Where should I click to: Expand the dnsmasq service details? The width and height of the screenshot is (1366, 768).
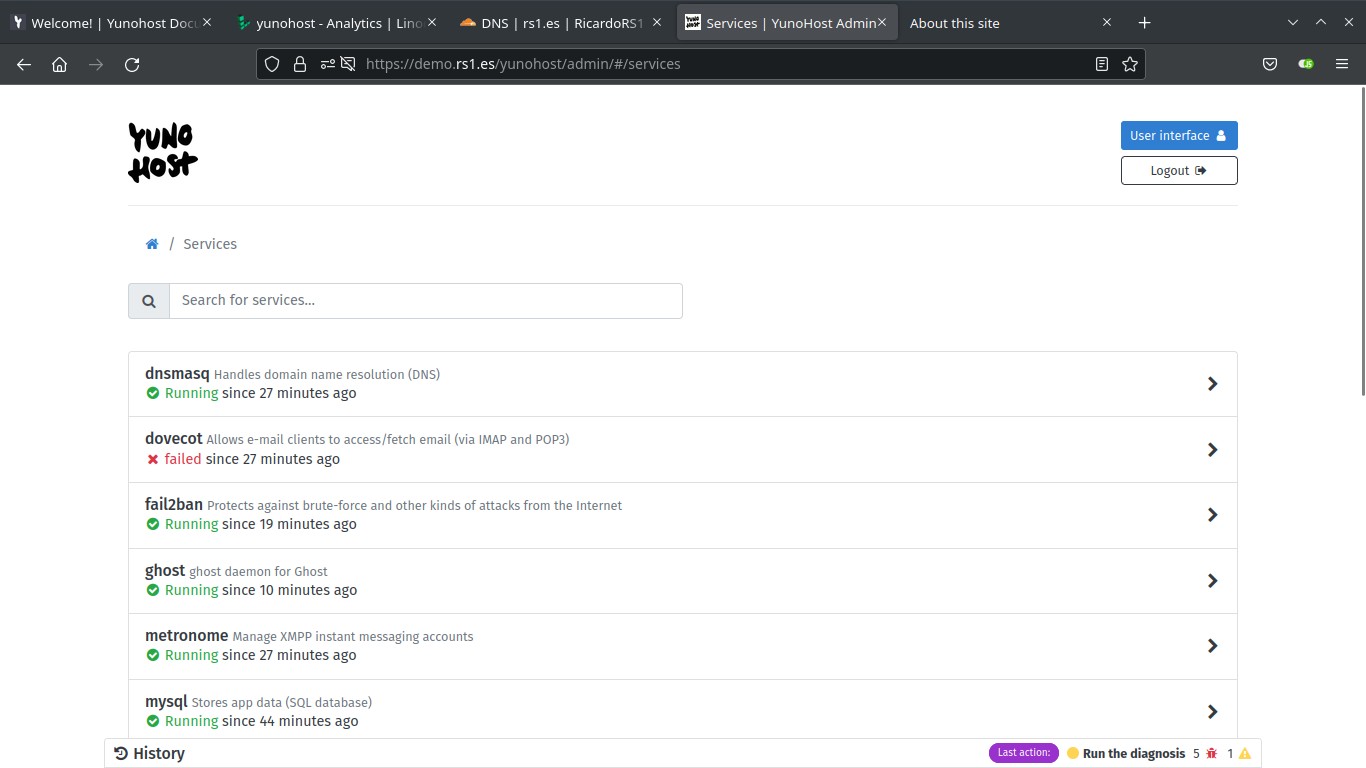pyautogui.click(x=1212, y=384)
